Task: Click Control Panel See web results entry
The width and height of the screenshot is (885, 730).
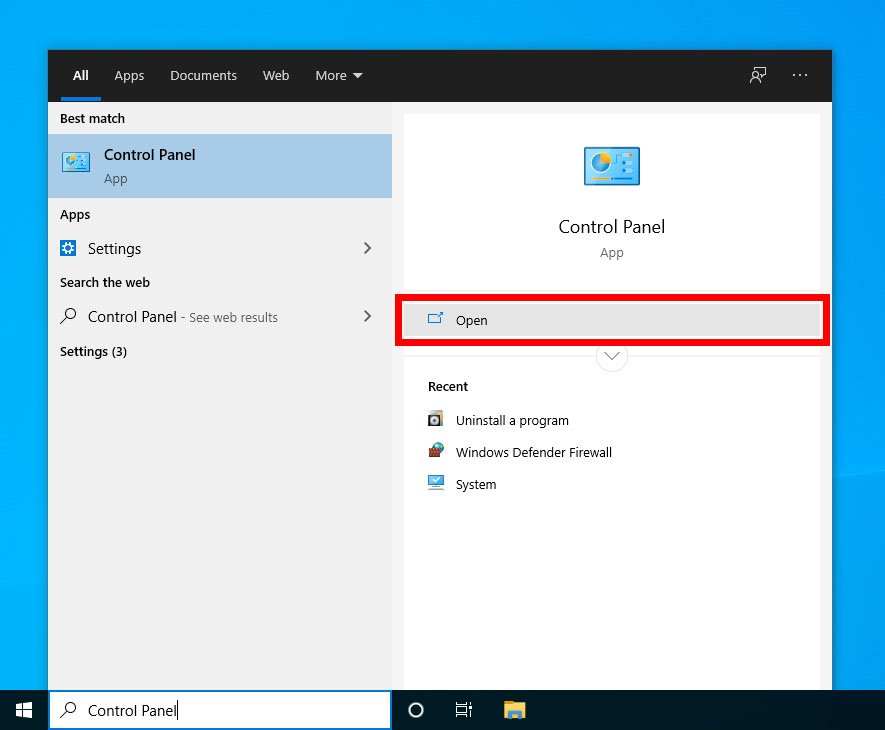Action: coord(220,317)
